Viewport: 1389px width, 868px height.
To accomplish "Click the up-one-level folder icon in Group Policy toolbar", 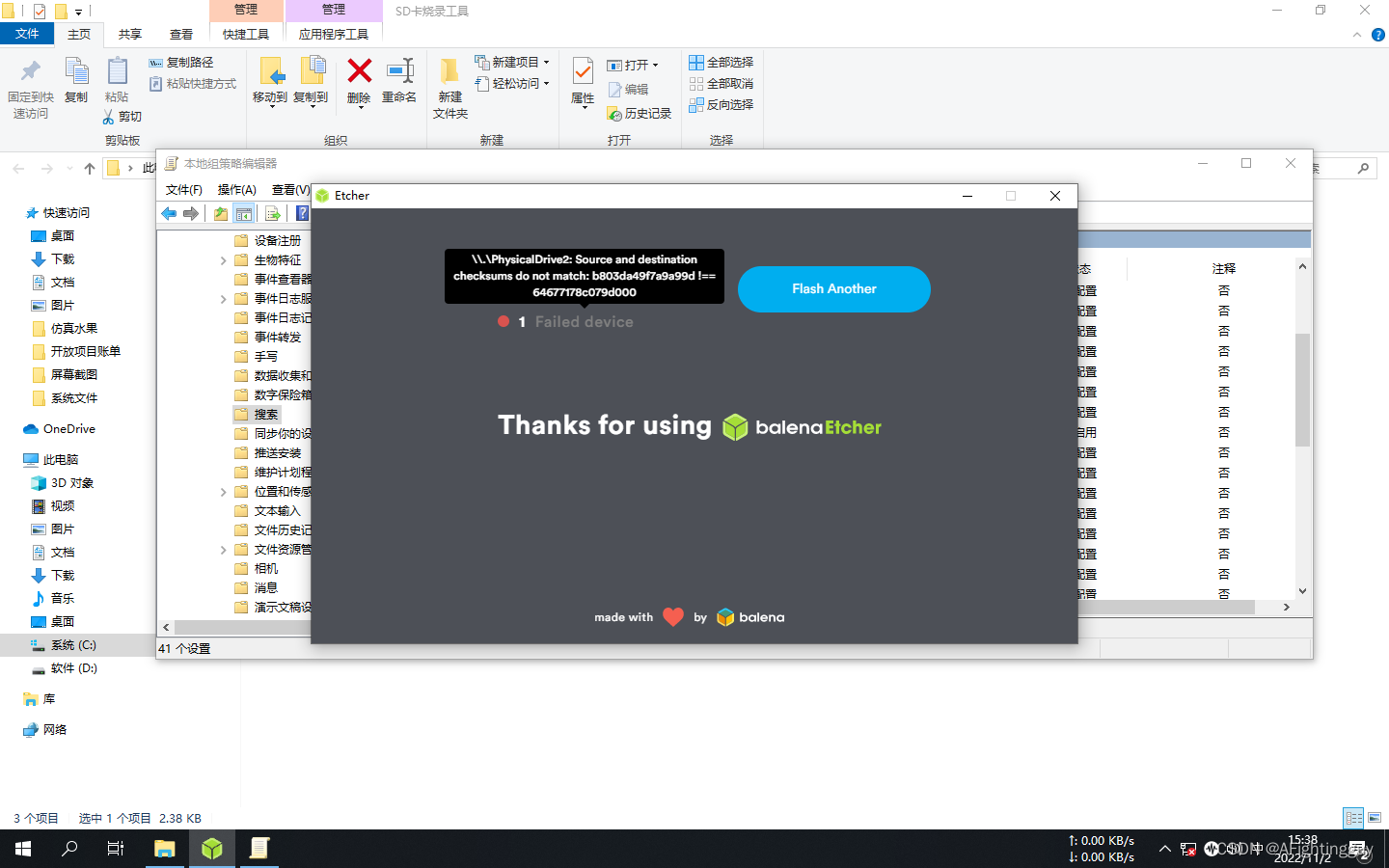I will click(x=221, y=213).
